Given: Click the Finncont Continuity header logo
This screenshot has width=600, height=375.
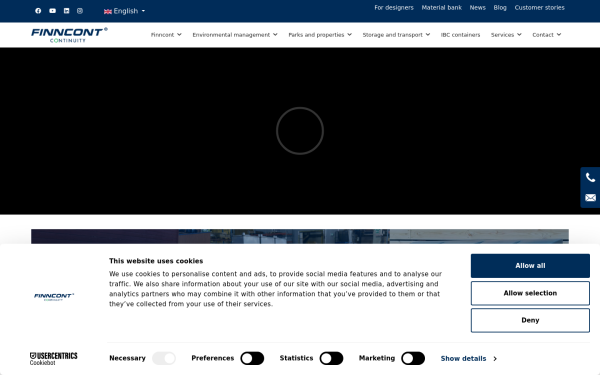Looking at the screenshot, I should [x=69, y=35].
